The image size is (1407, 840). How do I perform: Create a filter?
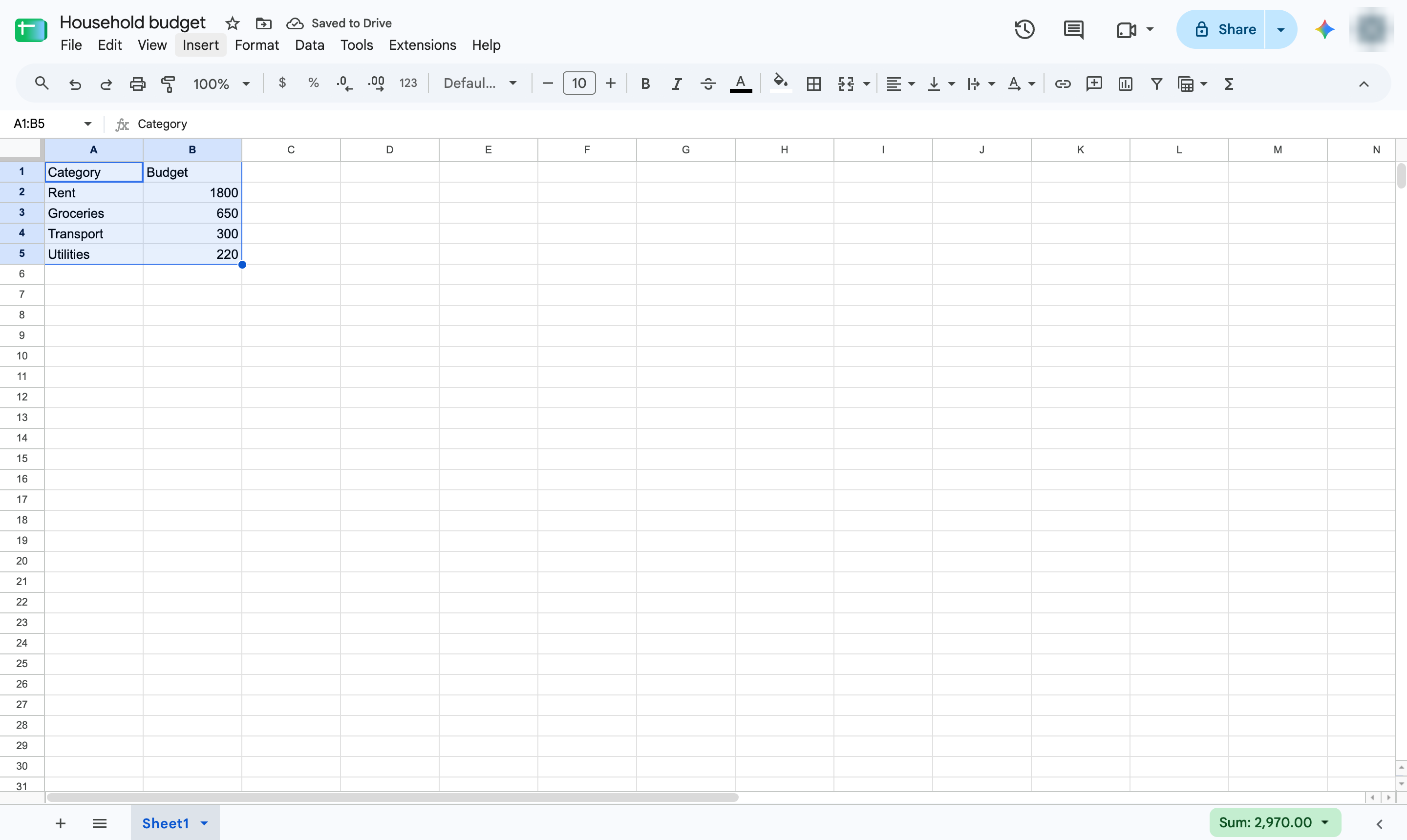(x=1156, y=84)
